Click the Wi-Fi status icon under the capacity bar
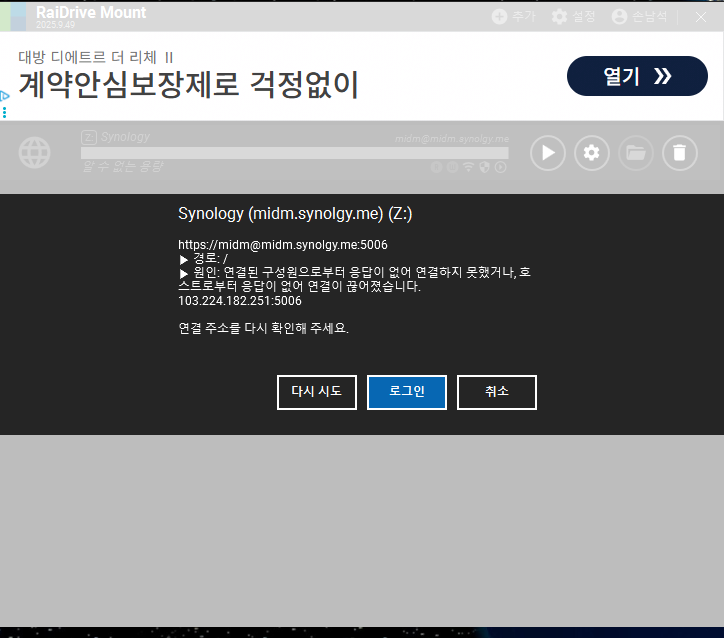724x638 pixels. click(x=468, y=167)
